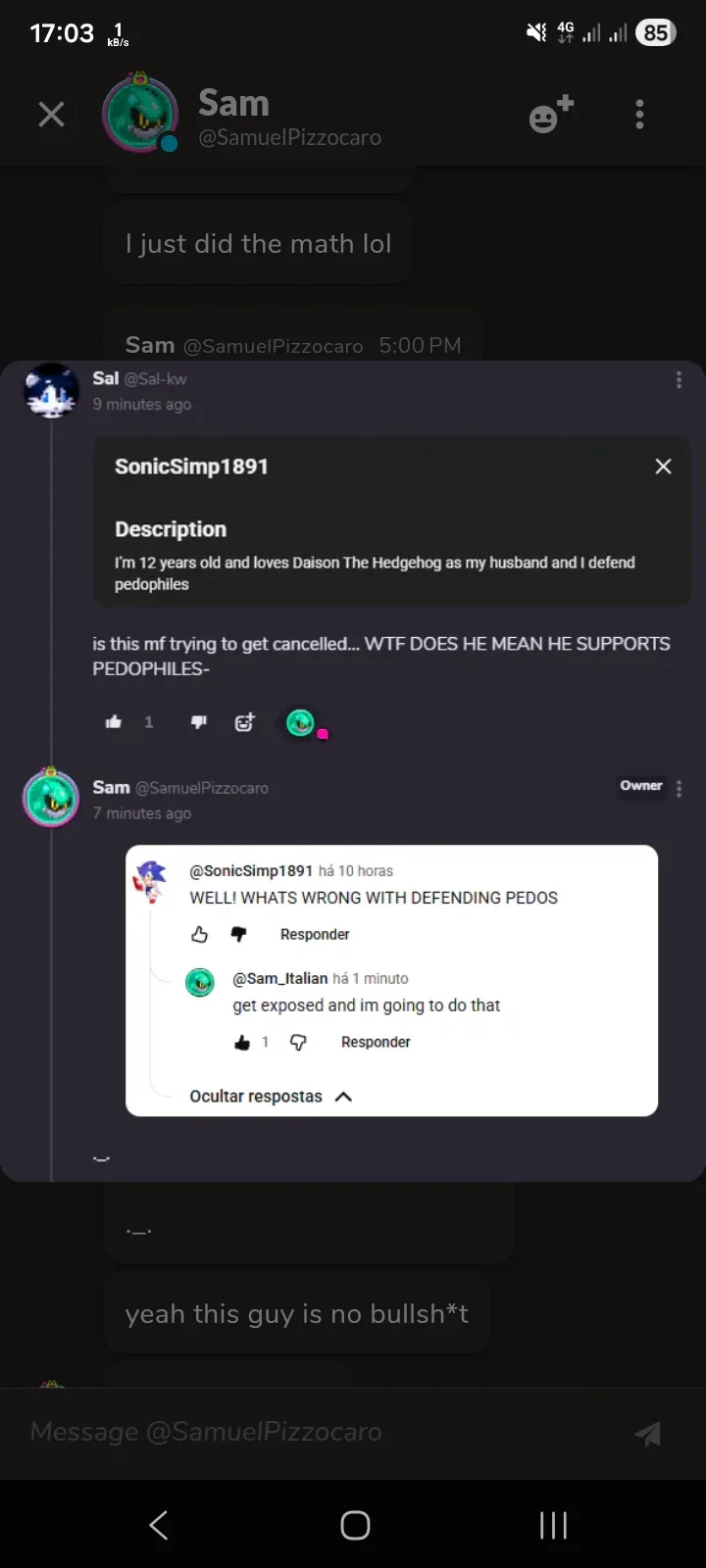Screen dimensions: 706x1568
Task: Click Responder under Sam_Italian's reply
Action: [x=376, y=1043]
